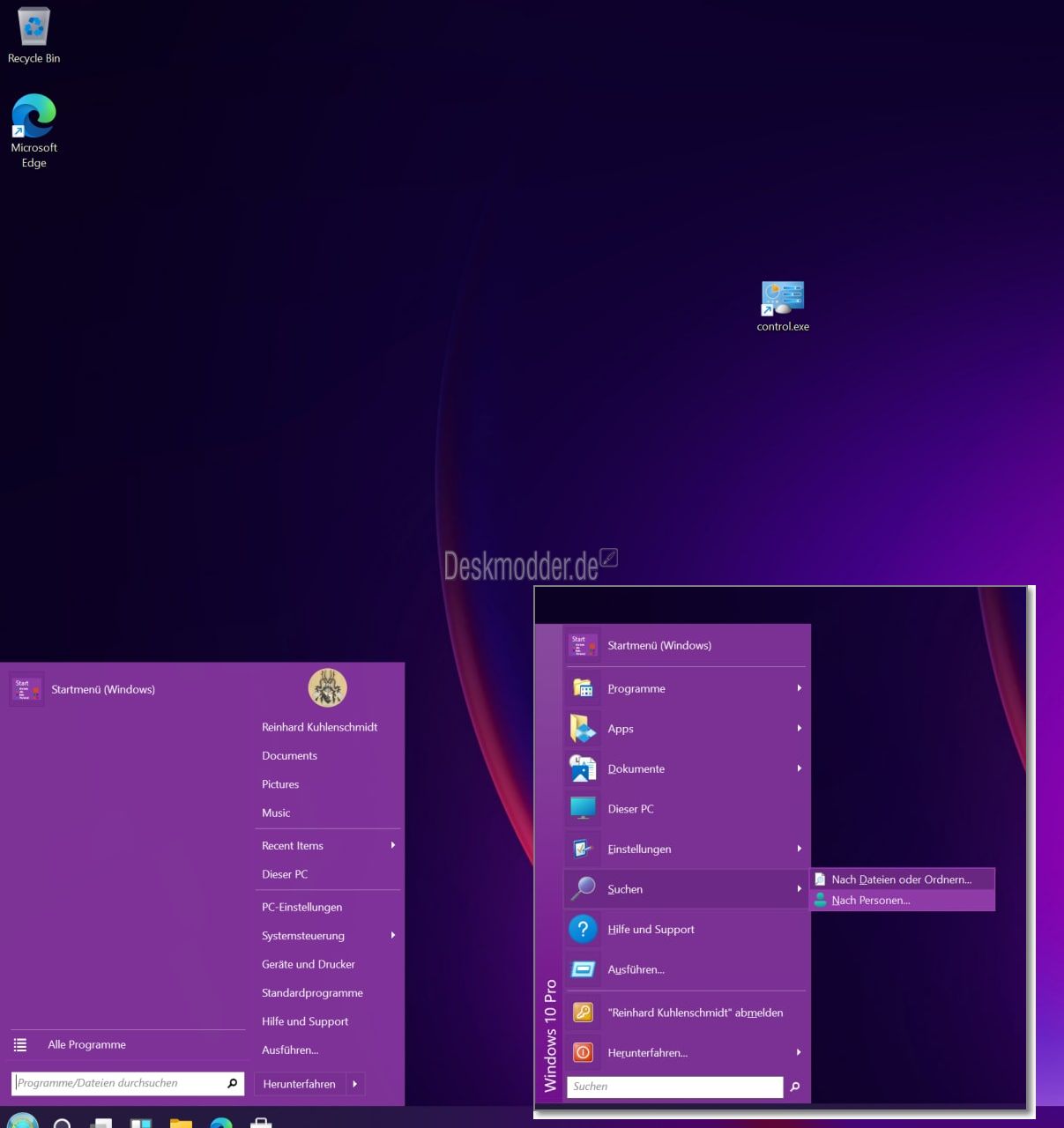Click the key icon to abmelden Reinhard Kuhlenschmidt
1064x1128 pixels.
pyautogui.click(x=583, y=1013)
